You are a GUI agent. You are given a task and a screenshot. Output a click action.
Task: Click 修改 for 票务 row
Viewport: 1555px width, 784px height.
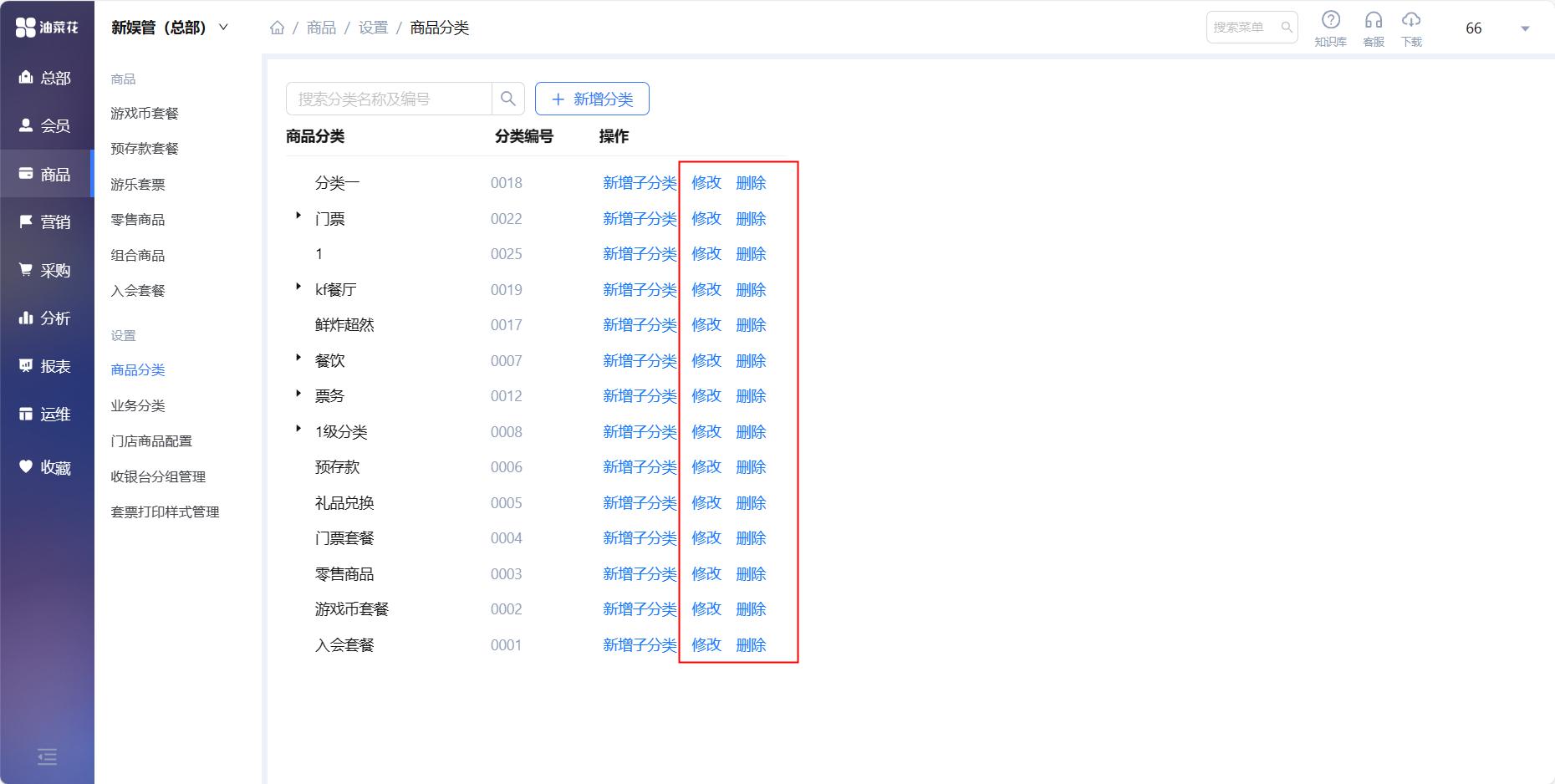pyautogui.click(x=706, y=396)
